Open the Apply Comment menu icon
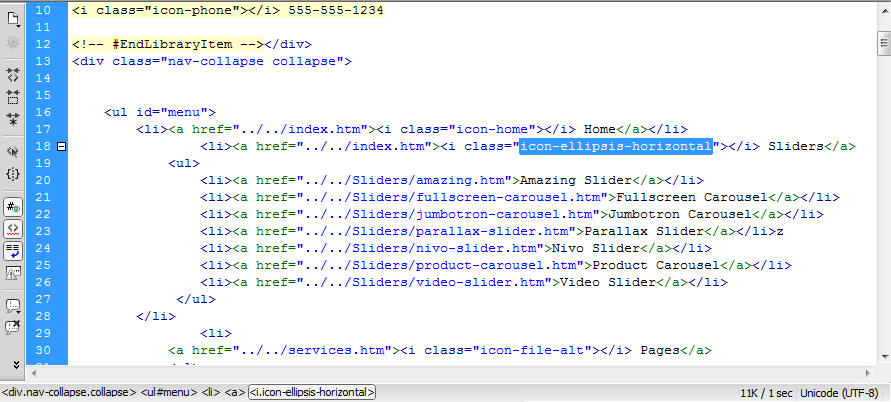The image size is (891, 402). (13, 306)
